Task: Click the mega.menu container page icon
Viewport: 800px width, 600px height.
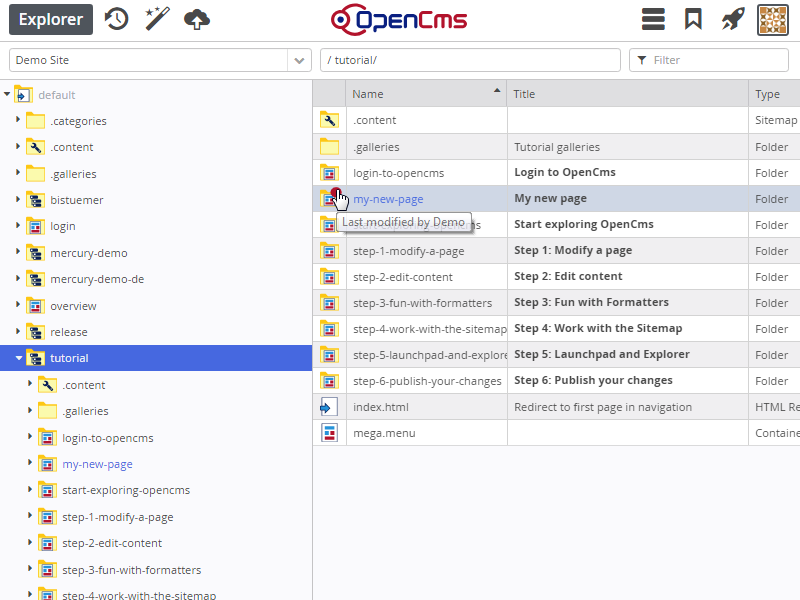Action: pos(329,433)
